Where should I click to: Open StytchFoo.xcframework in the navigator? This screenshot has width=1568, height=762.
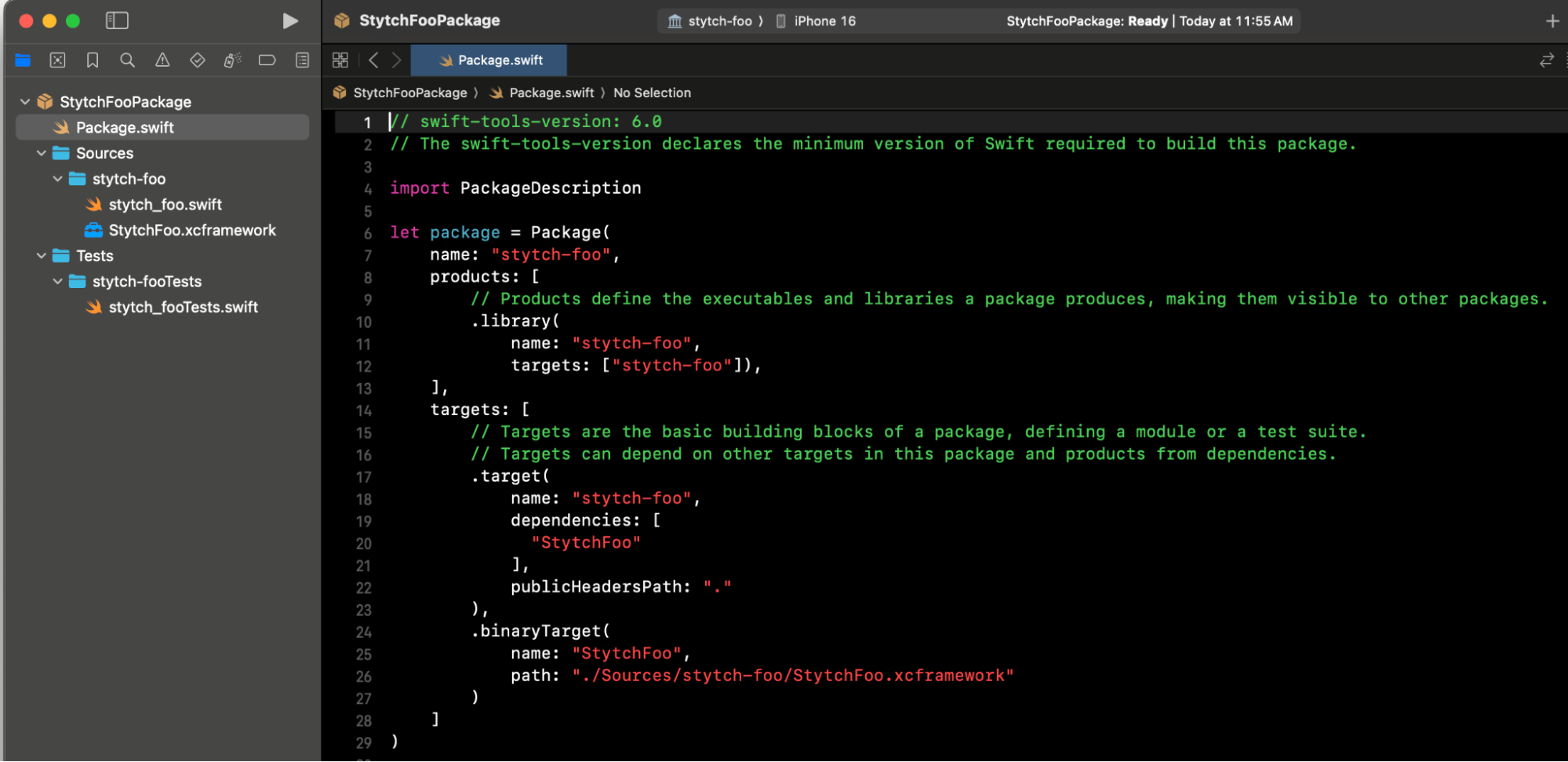pyautogui.click(x=191, y=230)
